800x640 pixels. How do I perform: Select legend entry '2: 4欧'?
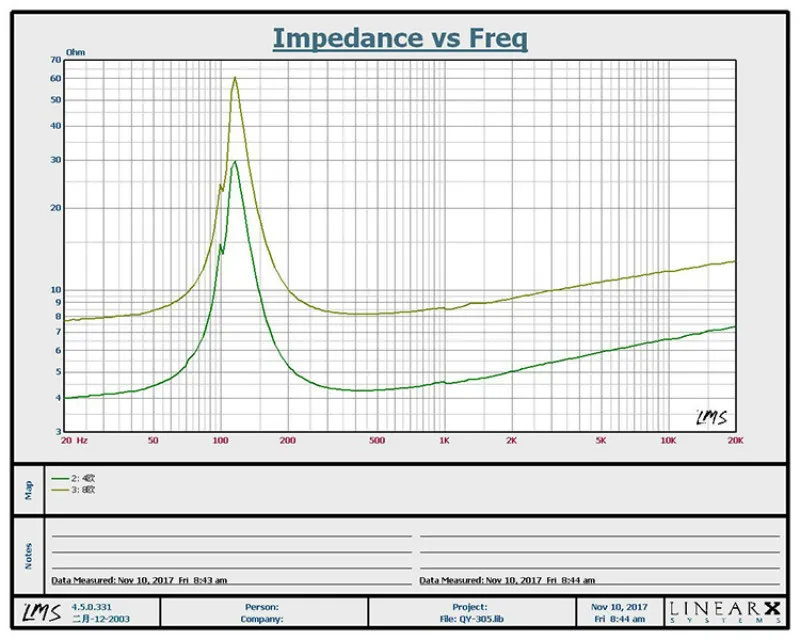click(x=83, y=478)
